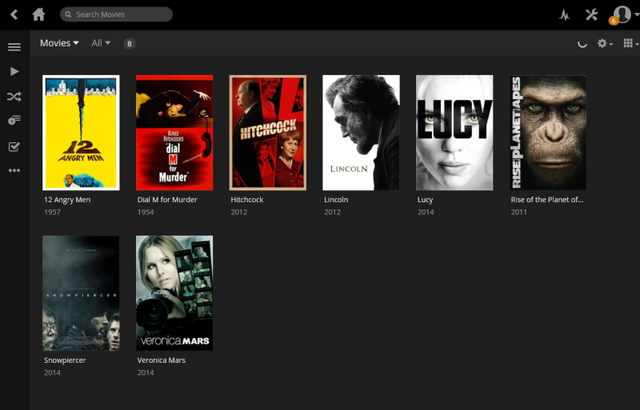640x410 pixels.
Task: Open the grid view mode dropdown
Action: [631, 43]
